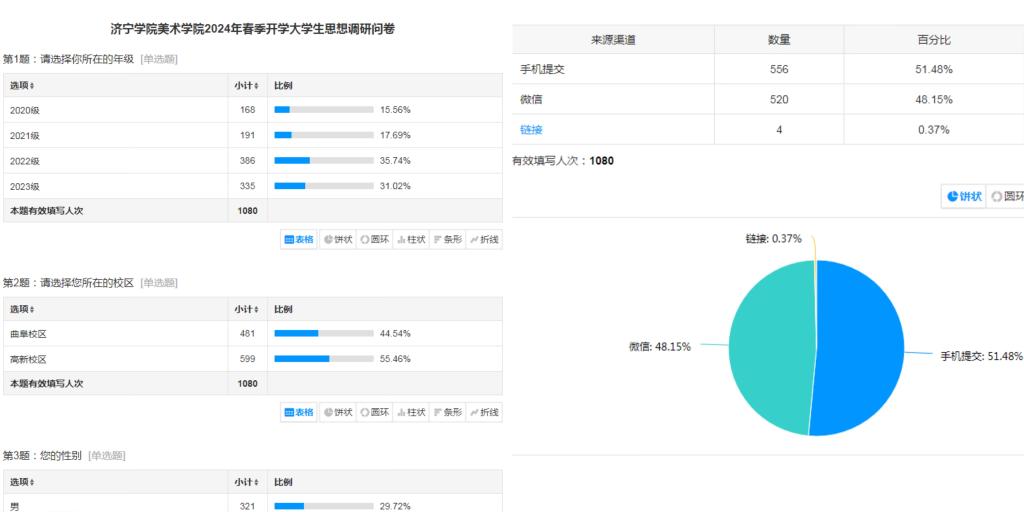Select 表格 table tab for question 2
1024x512 pixels.
tap(300, 412)
